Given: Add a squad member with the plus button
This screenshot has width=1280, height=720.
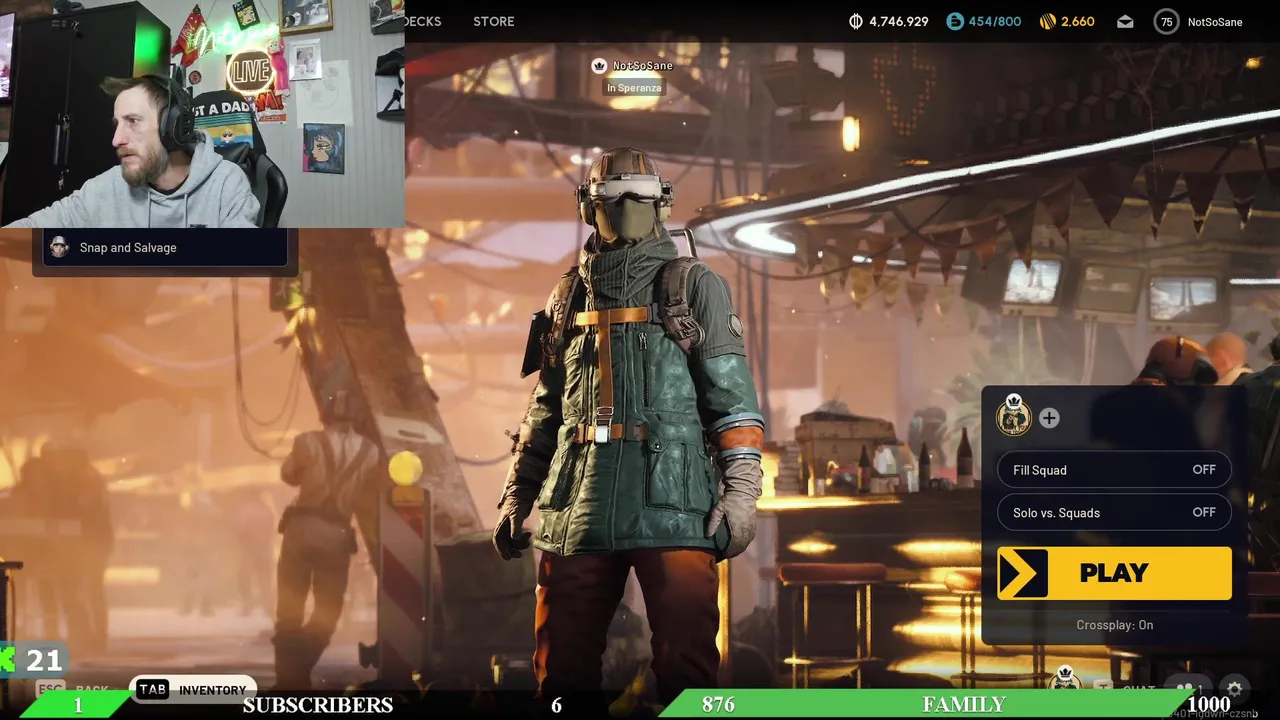Looking at the screenshot, I should point(1049,418).
